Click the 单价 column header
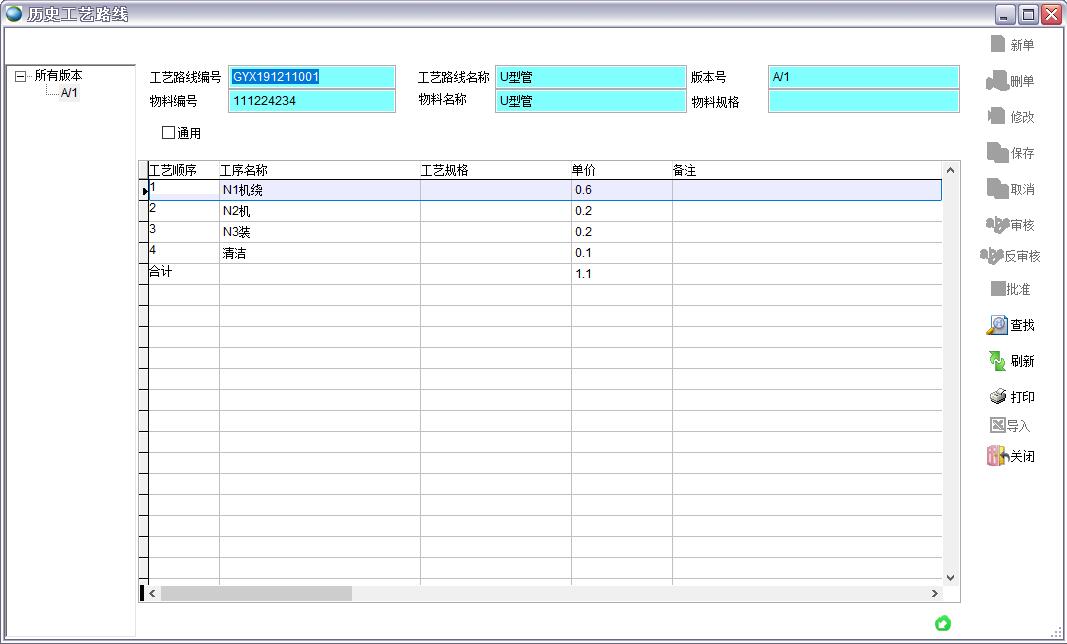Image resolution: width=1067 pixels, height=644 pixels. point(583,171)
